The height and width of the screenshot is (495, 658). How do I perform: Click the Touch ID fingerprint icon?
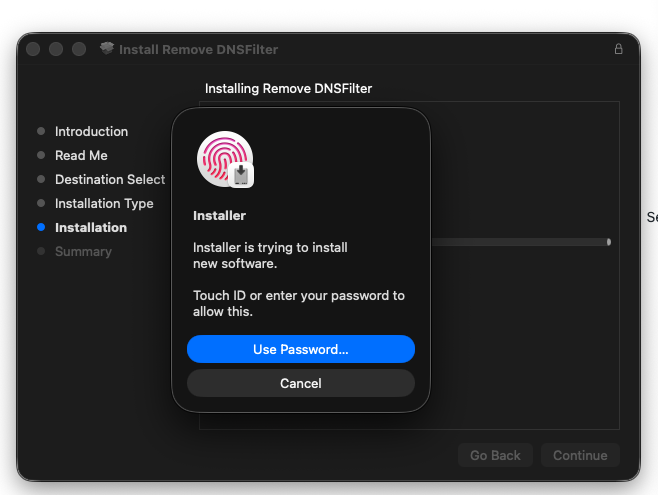222,158
